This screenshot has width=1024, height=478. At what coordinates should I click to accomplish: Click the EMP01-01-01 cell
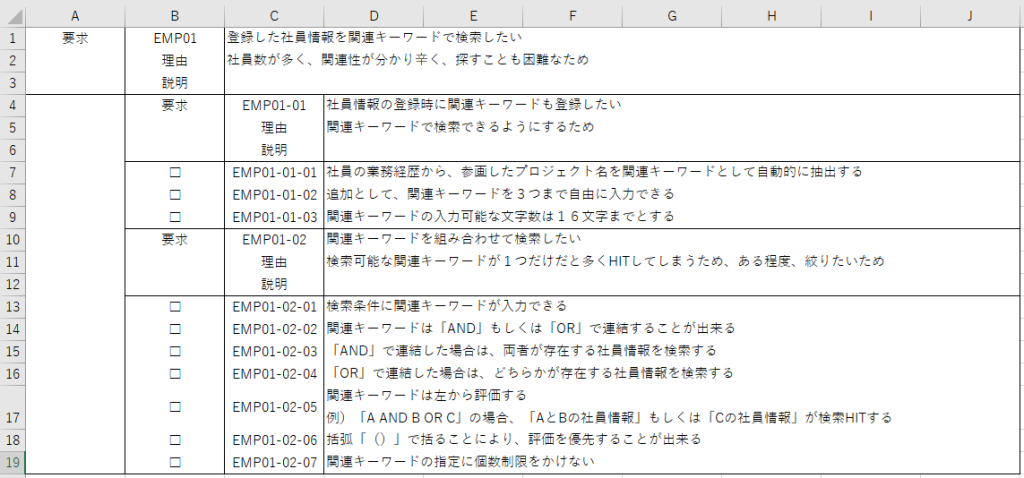(274, 172)
